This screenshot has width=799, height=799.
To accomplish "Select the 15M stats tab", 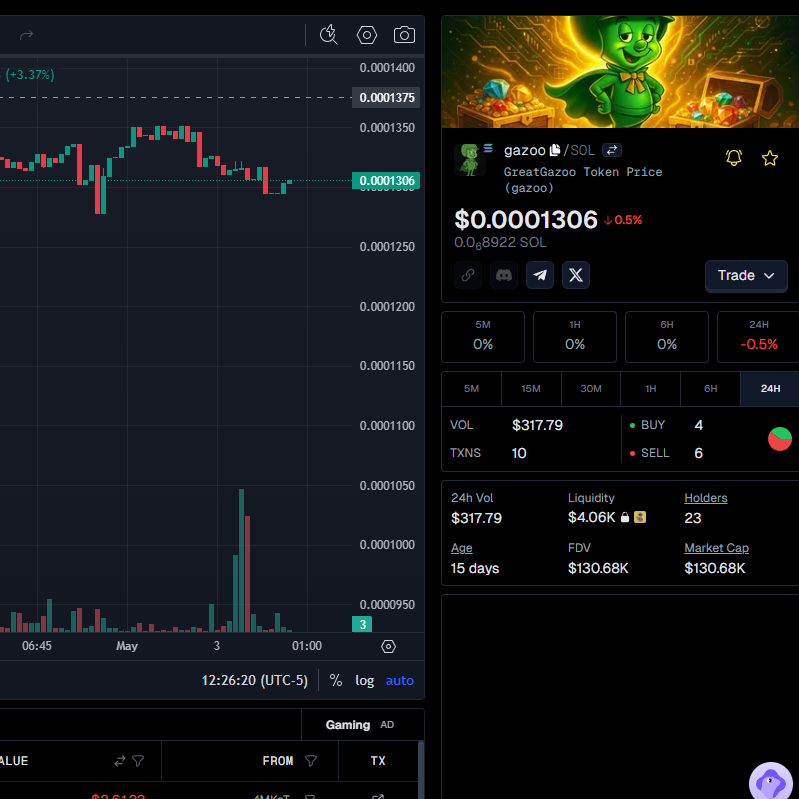I will [x=531, y=389].
